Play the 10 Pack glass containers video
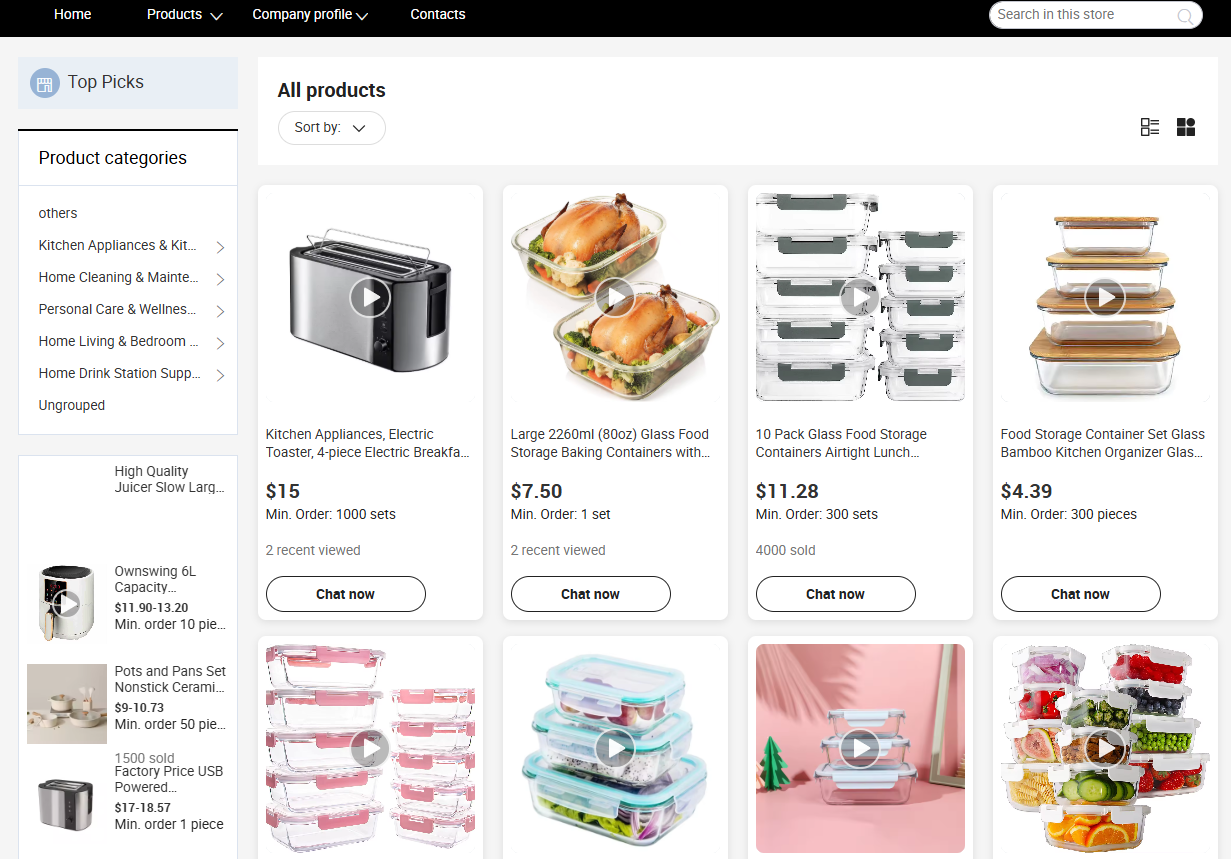The image size is (1231, 859). pyautogui.click(x=860, y=297)
